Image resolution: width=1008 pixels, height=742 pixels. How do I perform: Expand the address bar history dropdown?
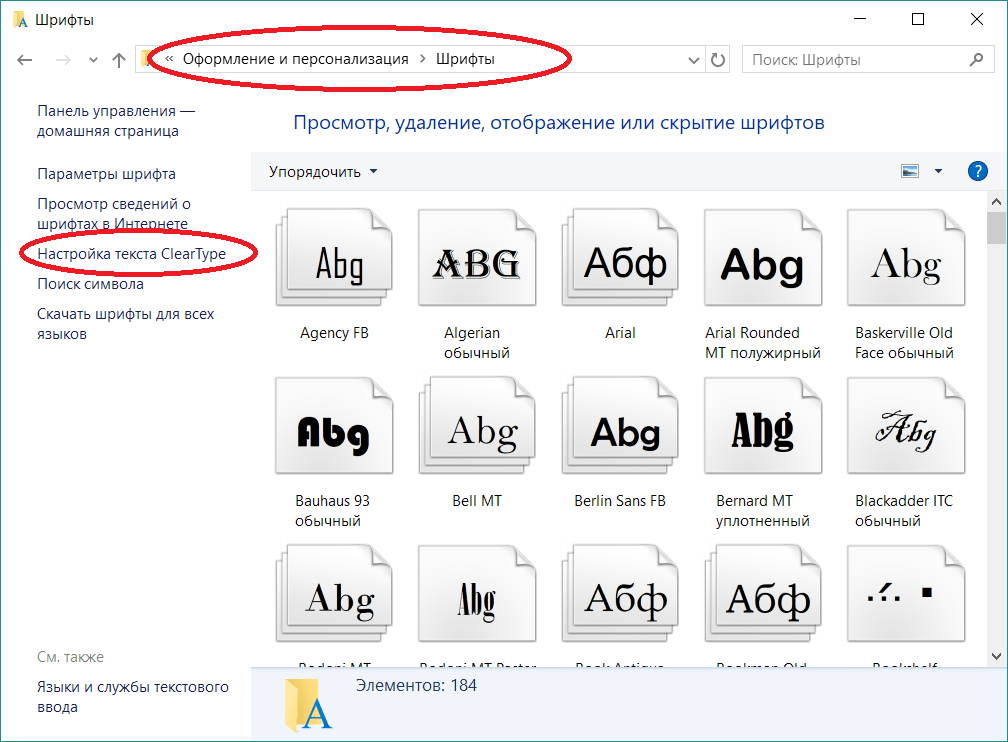pyautogui.click(x=694, y=60)
